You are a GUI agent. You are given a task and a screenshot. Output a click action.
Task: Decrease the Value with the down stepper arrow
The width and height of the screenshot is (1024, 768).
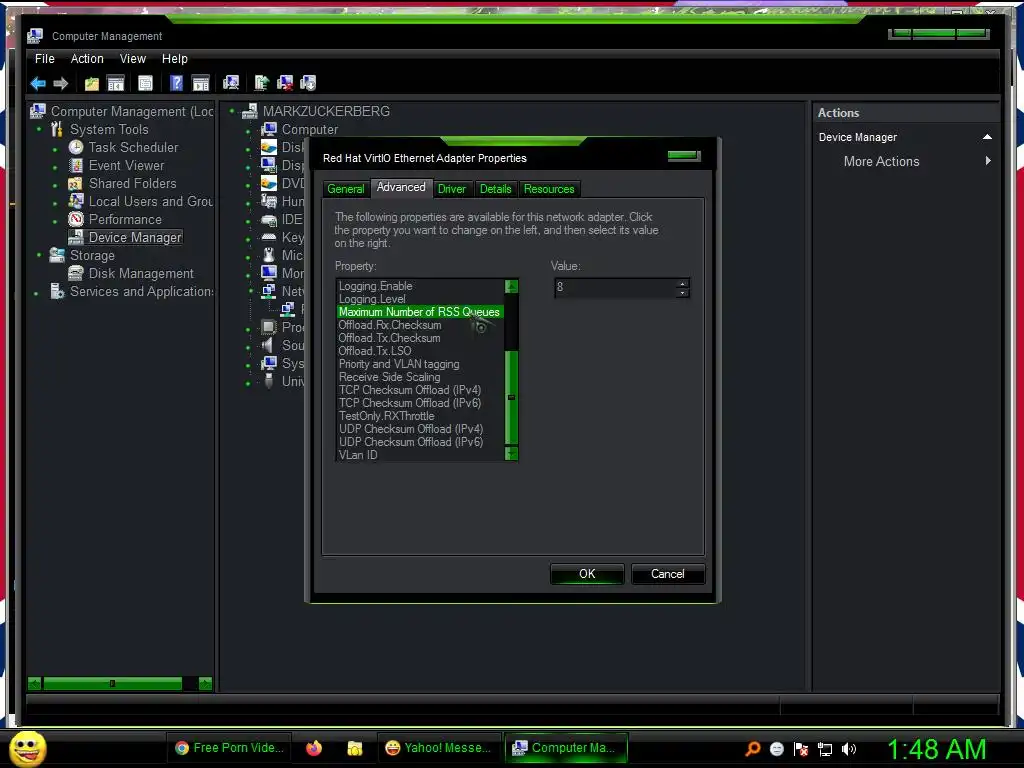[x=682, y=293]
